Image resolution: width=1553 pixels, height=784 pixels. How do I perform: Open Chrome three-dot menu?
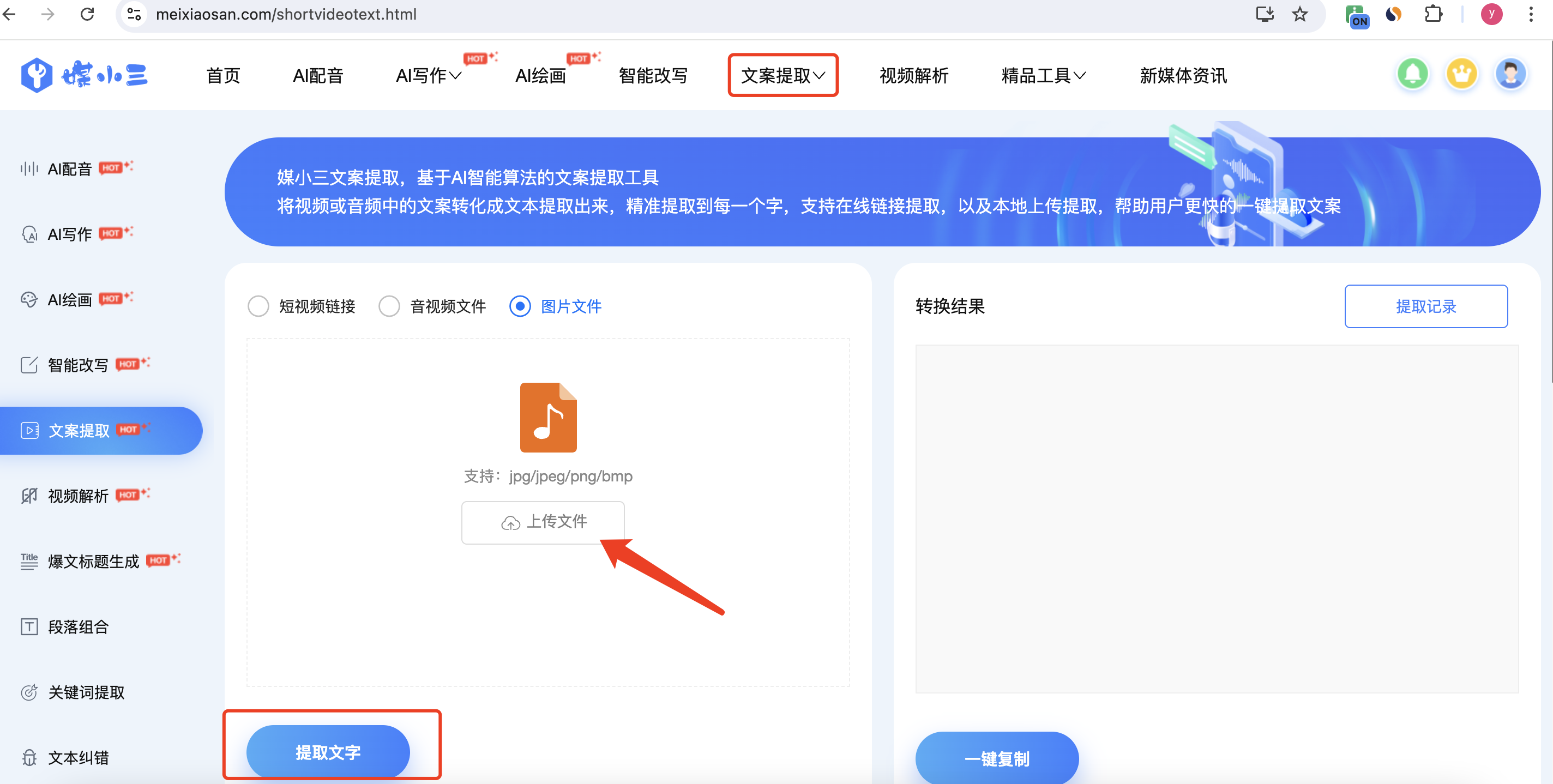(1531, 14)
